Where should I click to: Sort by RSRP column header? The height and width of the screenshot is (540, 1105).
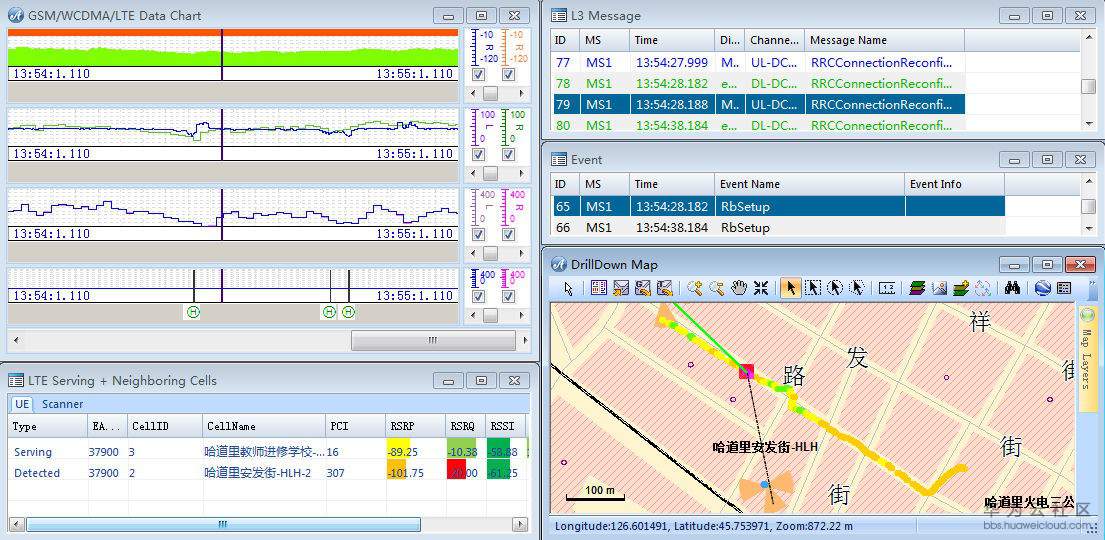(x=415, y=426)
